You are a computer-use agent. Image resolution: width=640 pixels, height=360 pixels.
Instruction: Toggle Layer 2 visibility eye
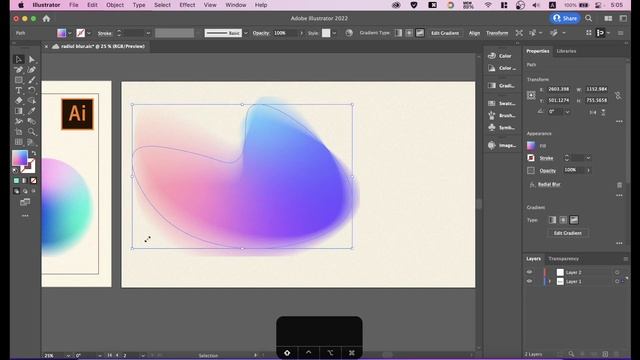529,272
